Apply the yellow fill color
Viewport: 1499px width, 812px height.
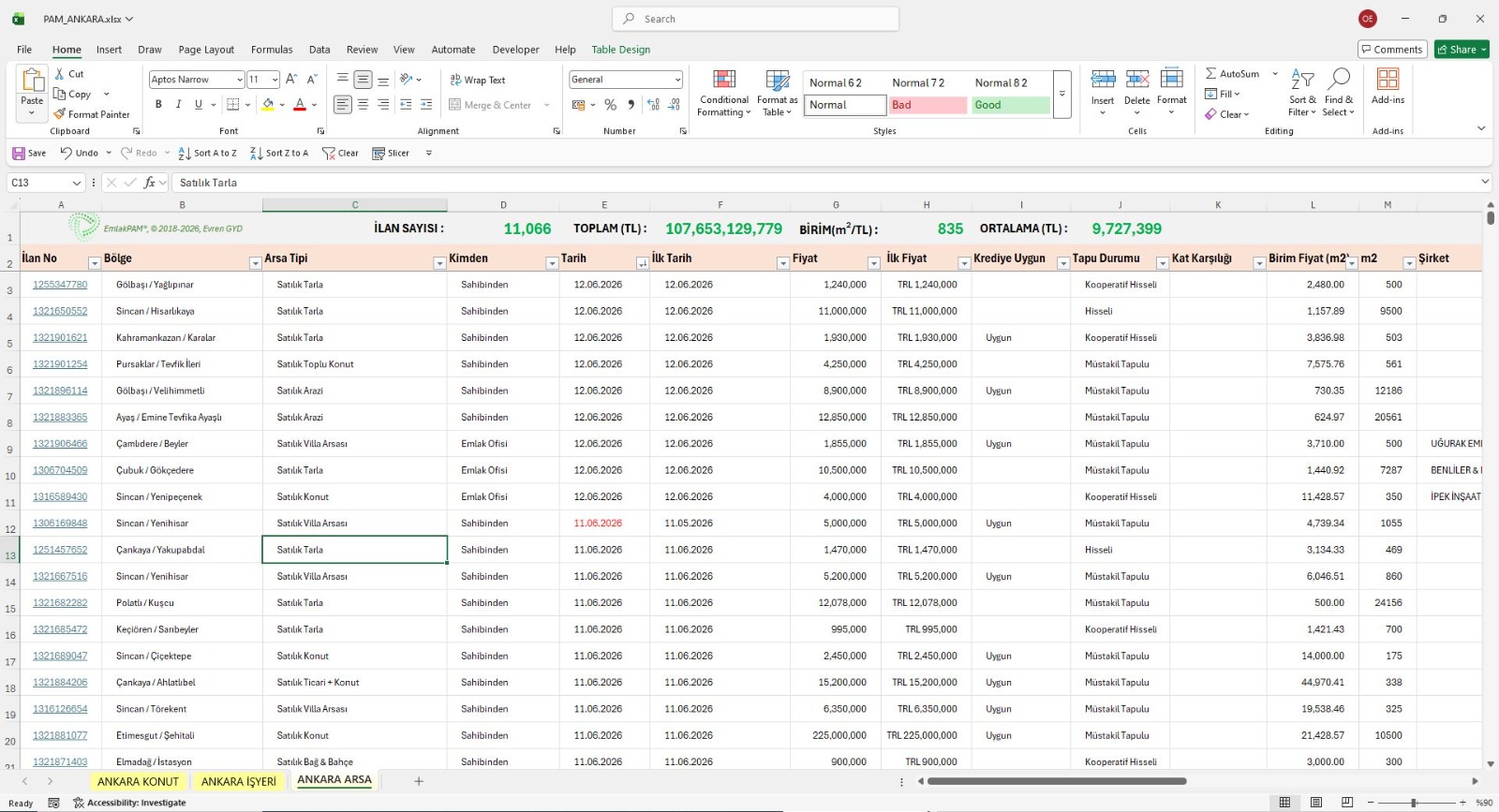tap(268, 105)
